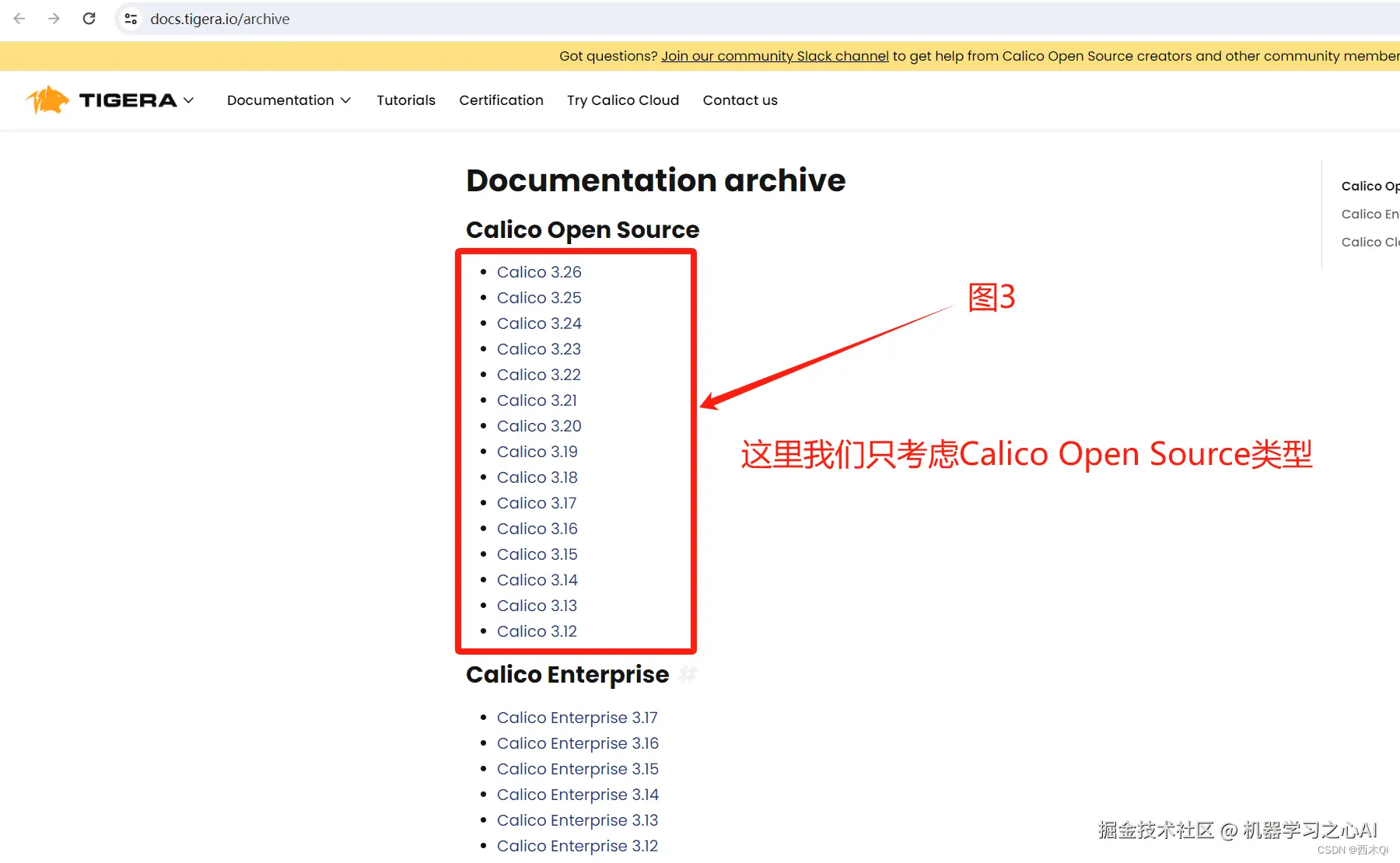Open Calico Enterprise 3.15 docs

point(578,769)
